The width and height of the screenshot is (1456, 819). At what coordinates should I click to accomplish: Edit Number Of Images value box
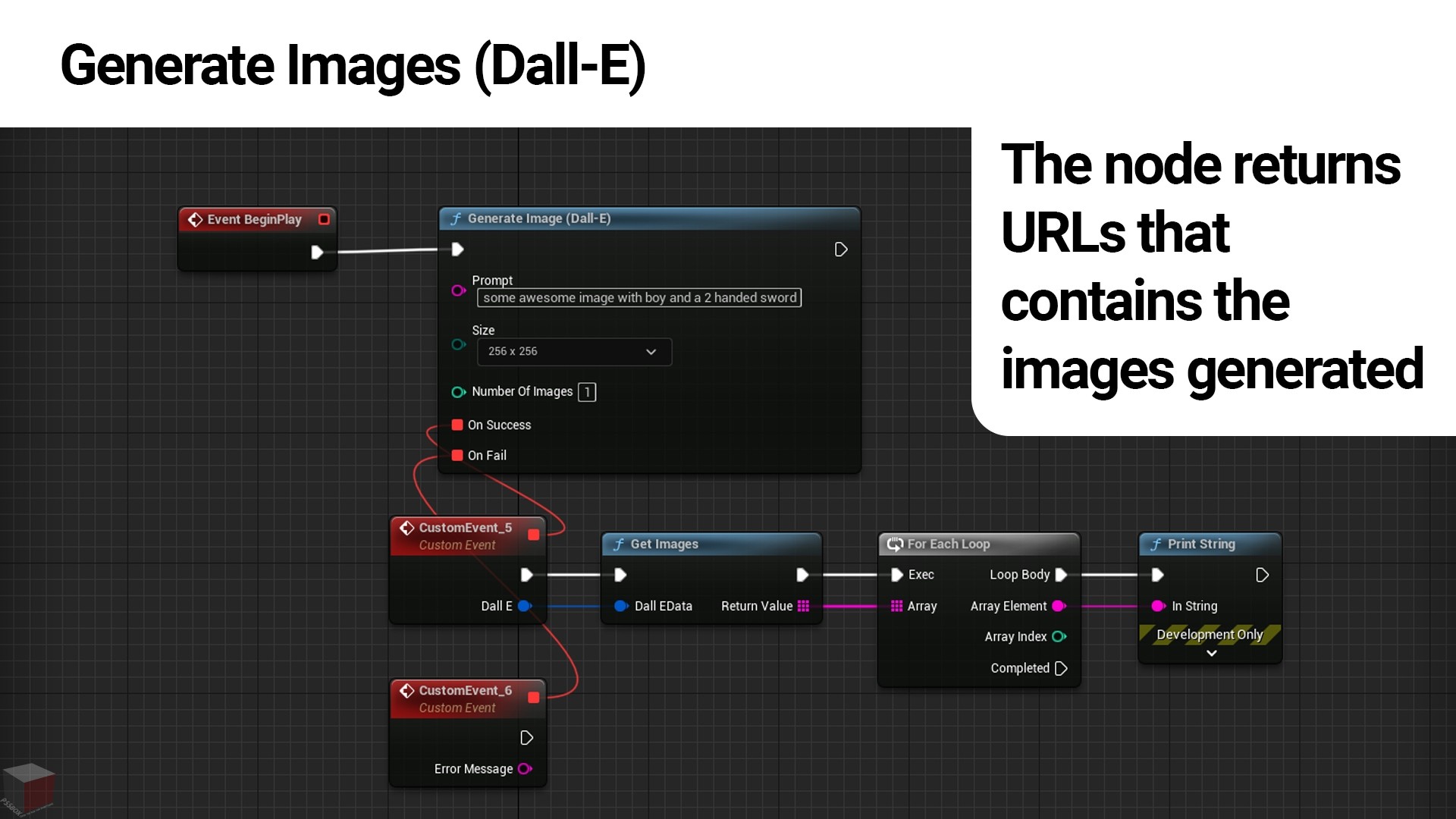pos(587,392)
